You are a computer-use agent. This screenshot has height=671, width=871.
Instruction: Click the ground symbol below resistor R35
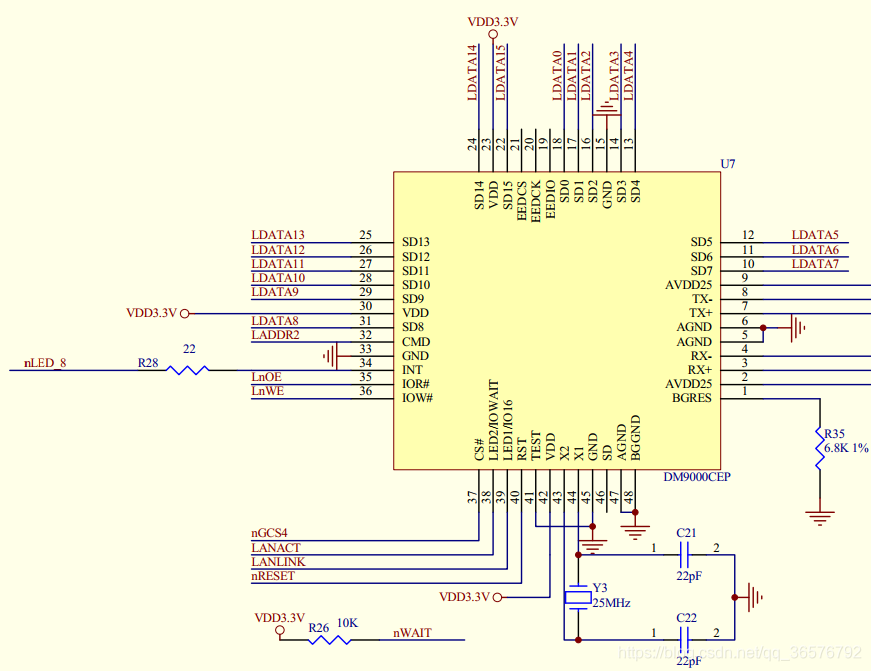[x=820, y=519]
